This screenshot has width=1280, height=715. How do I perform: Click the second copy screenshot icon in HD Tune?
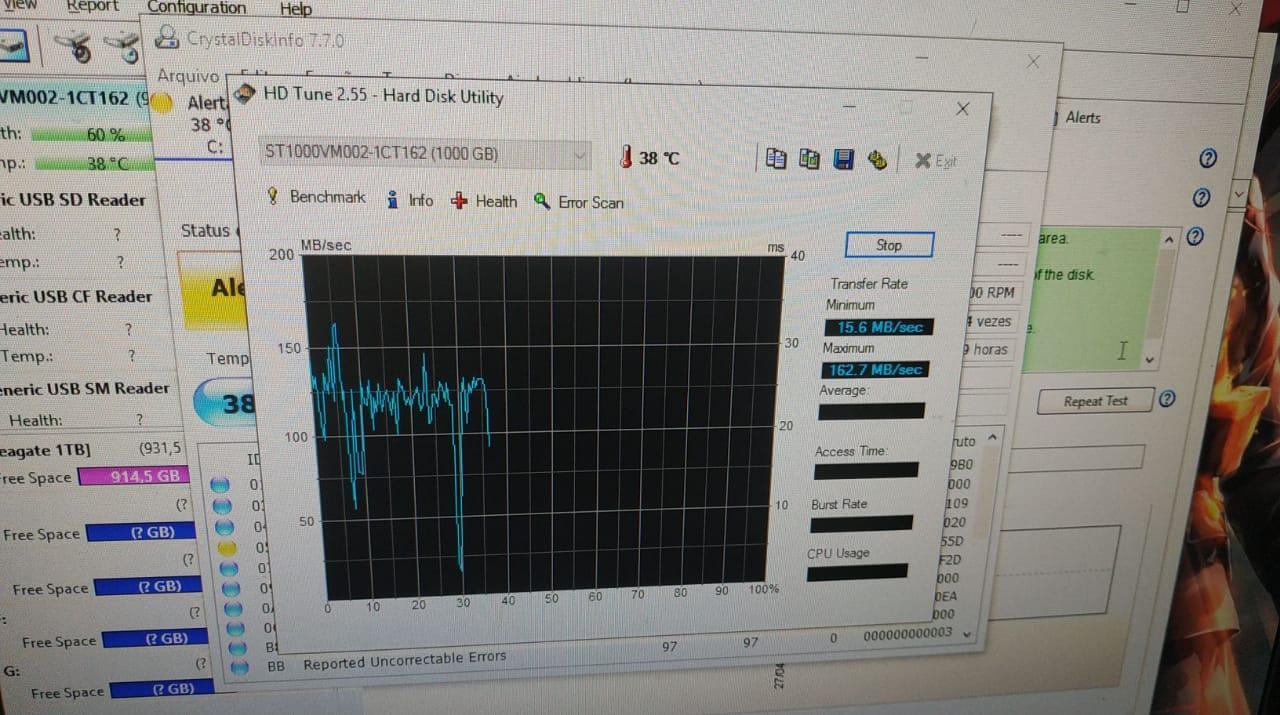(x=810, y=158)
